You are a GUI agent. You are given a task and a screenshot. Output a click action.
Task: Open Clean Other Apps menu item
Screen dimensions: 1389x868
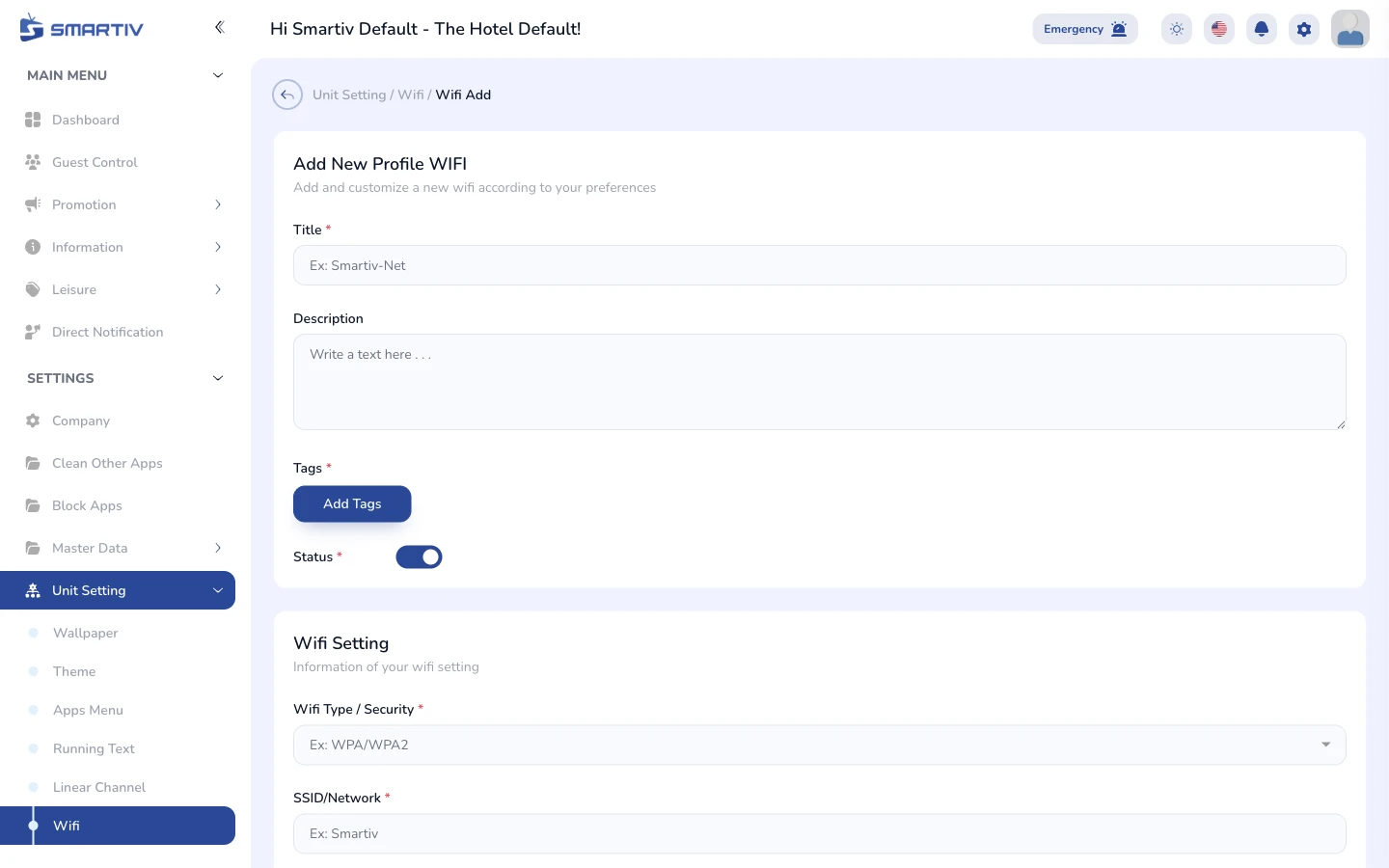[x=118, y=463]
